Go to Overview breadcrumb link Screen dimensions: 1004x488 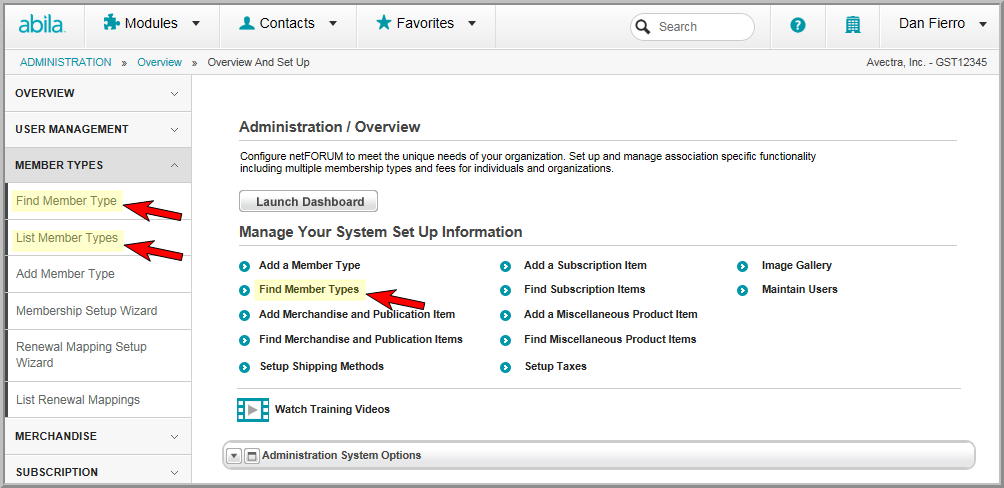(159, 62)
